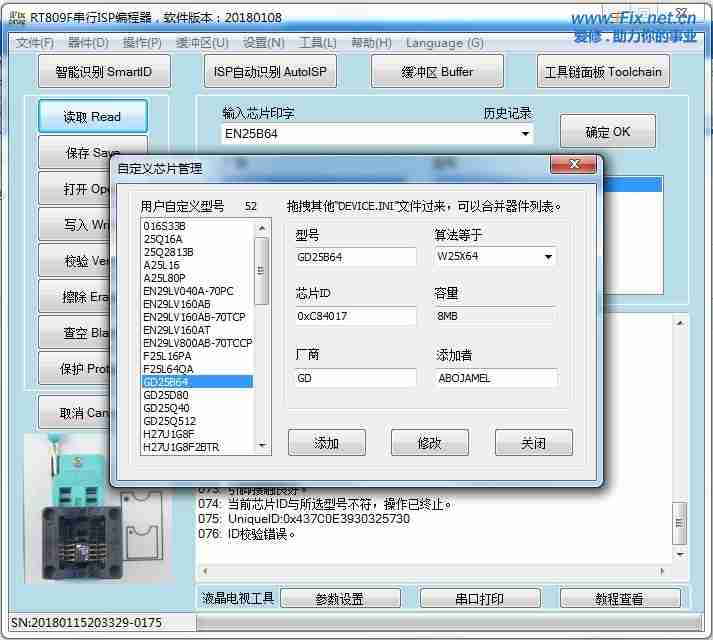This screenshot has height=640, width=713.
Task: Click the SmartID 智能识别 button
Action: pyautogui.click(x=104, y=71)
